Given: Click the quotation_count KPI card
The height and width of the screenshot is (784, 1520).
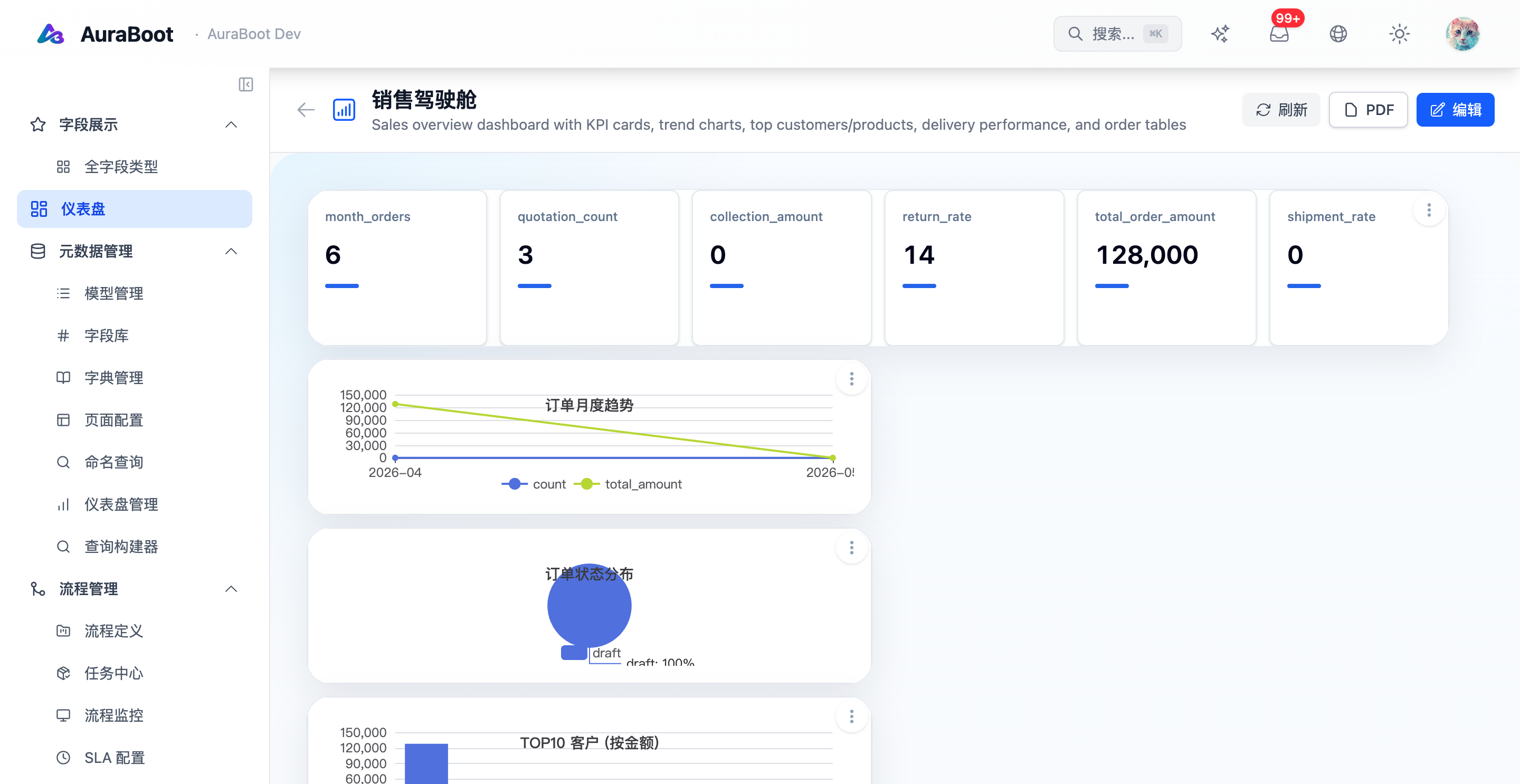Looking at the screenshot, I should coord(589,267).
